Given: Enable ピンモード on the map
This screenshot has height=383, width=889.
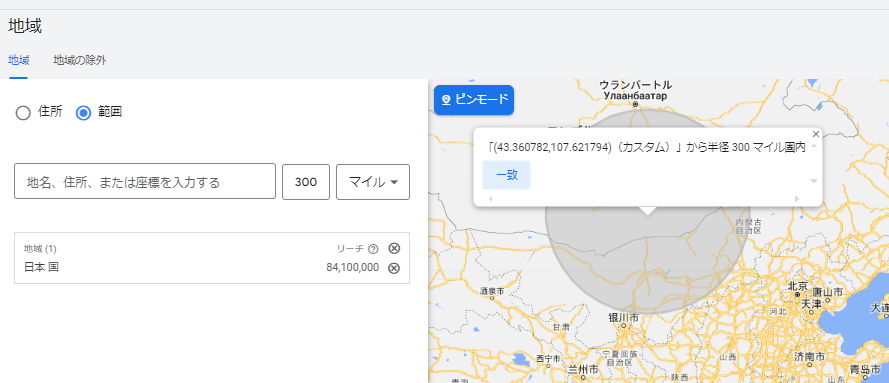Looking at the screenshot, I should [474, 100].
